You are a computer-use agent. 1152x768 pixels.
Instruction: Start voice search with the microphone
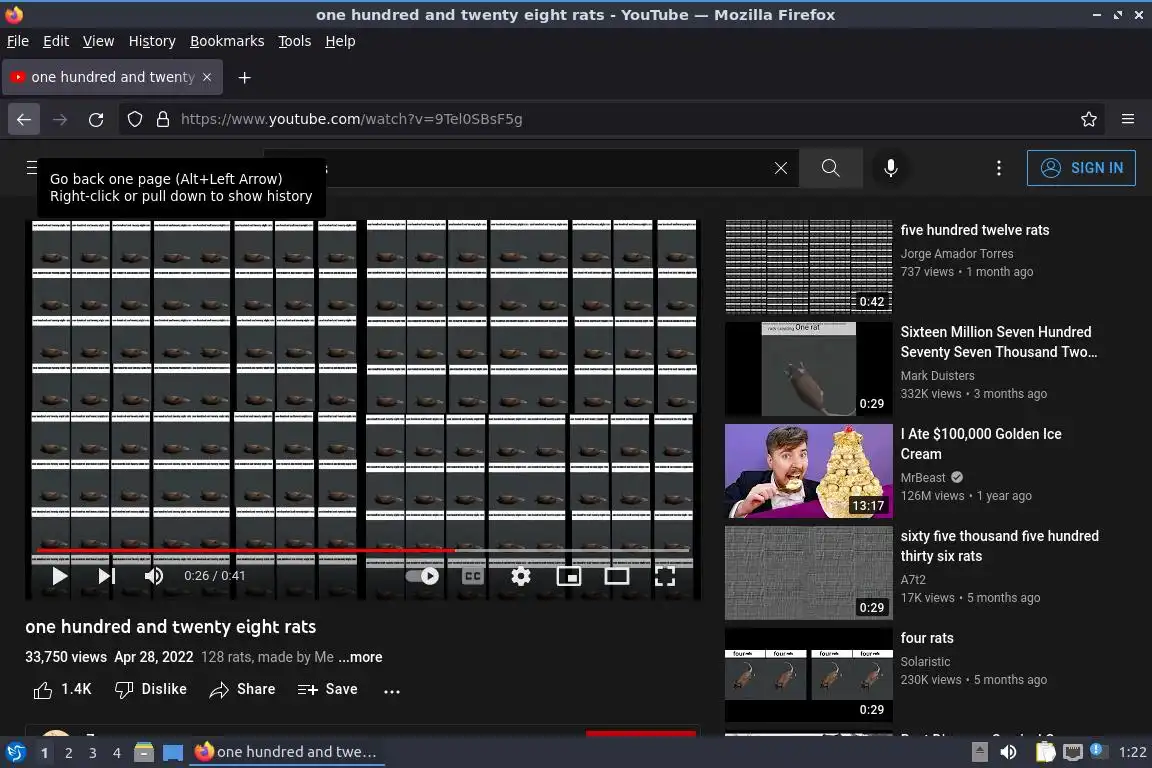click(x=890, y=168)
